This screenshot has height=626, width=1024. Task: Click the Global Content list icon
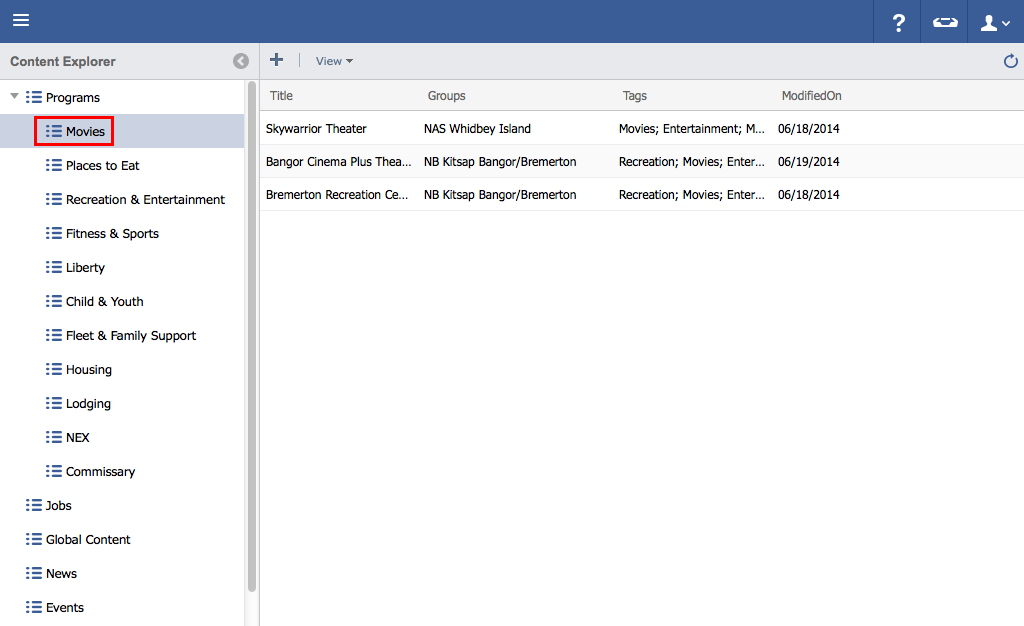pos(34,539)
